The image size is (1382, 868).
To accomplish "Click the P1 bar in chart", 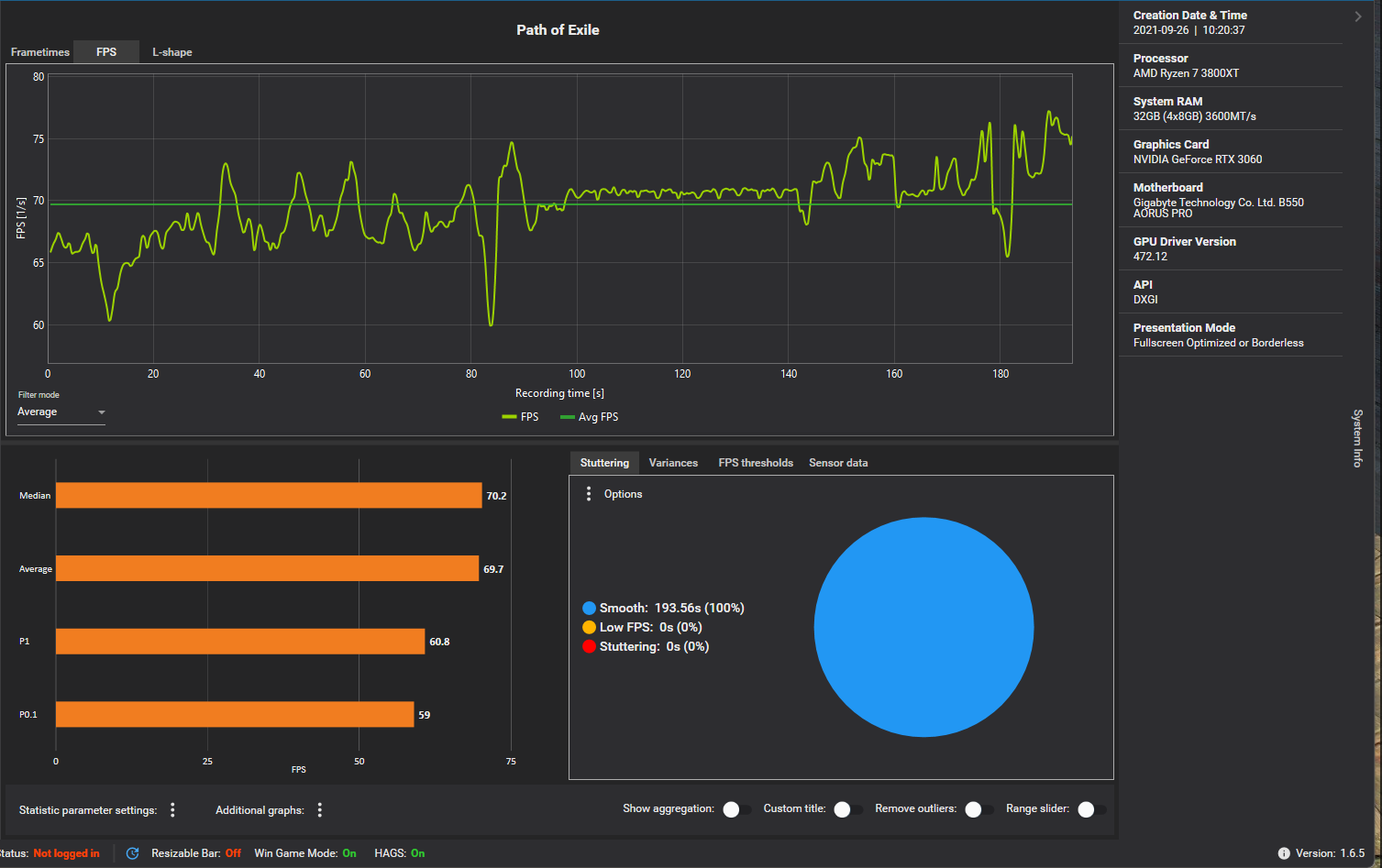I will [x=240, y=642].
